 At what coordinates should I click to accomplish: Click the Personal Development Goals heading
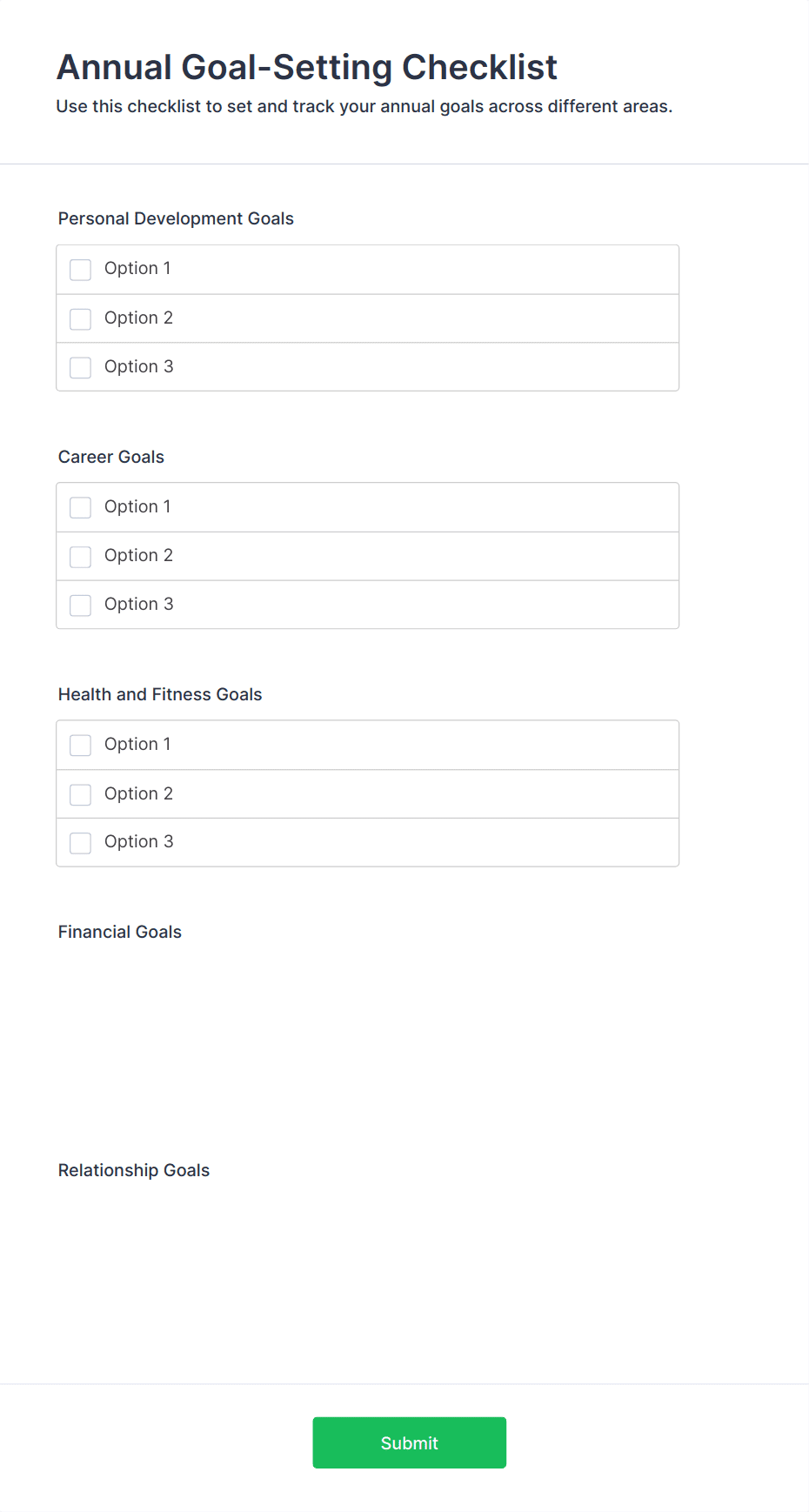point(176,218)
